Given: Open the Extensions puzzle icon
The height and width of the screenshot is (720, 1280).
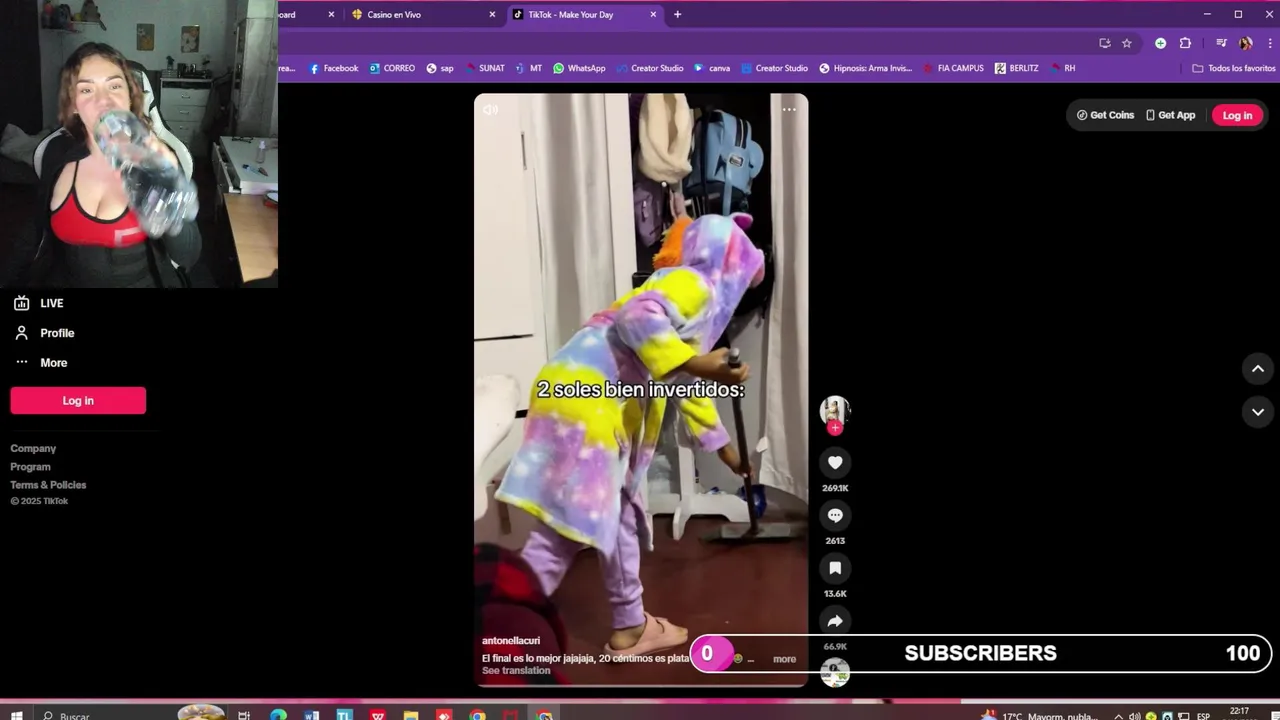Looking at the screenshot, I should (1185, 43).
